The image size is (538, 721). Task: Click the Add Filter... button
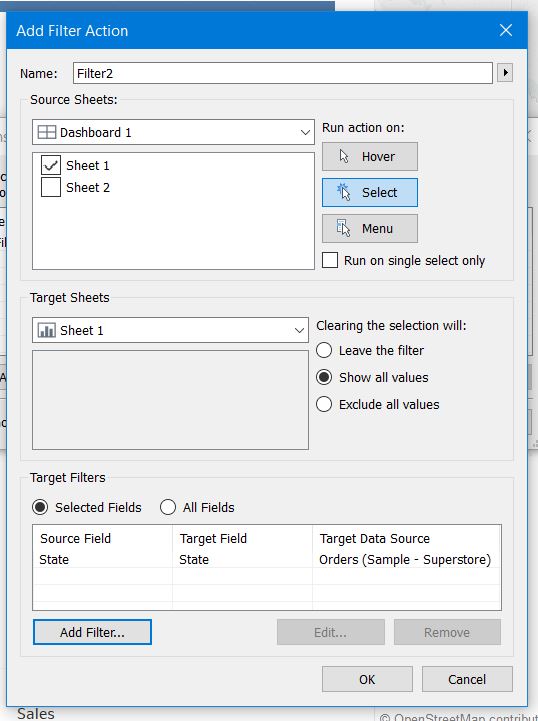tap(92, 632)
